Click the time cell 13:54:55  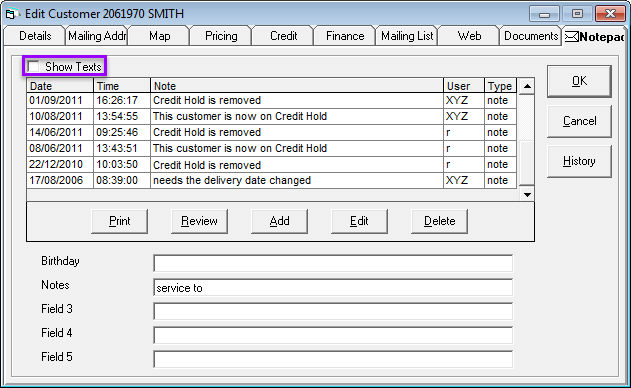pyautogui.click(x=122, y=116)
